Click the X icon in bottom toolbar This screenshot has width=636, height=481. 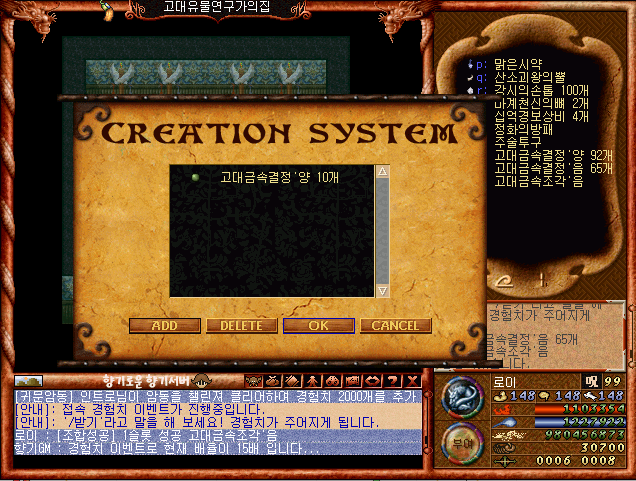tap(413, 380)
